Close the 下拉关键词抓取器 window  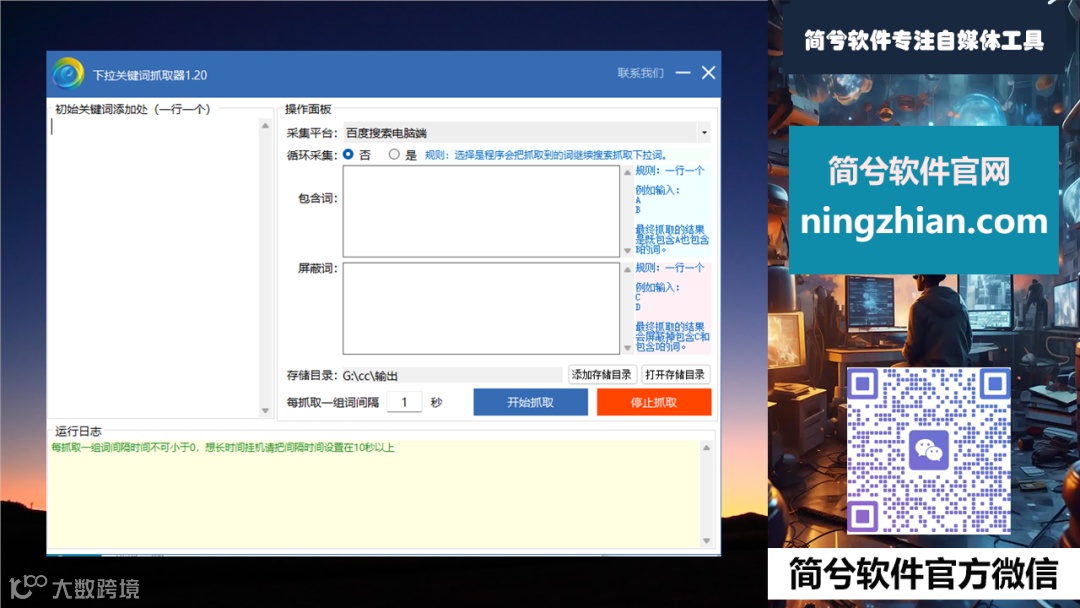(x=708, y=72)
